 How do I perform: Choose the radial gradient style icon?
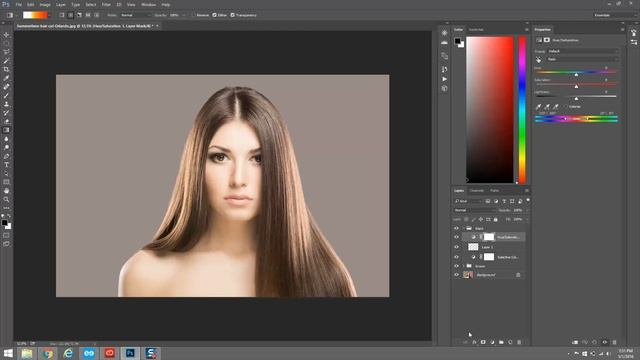point(71,15)
